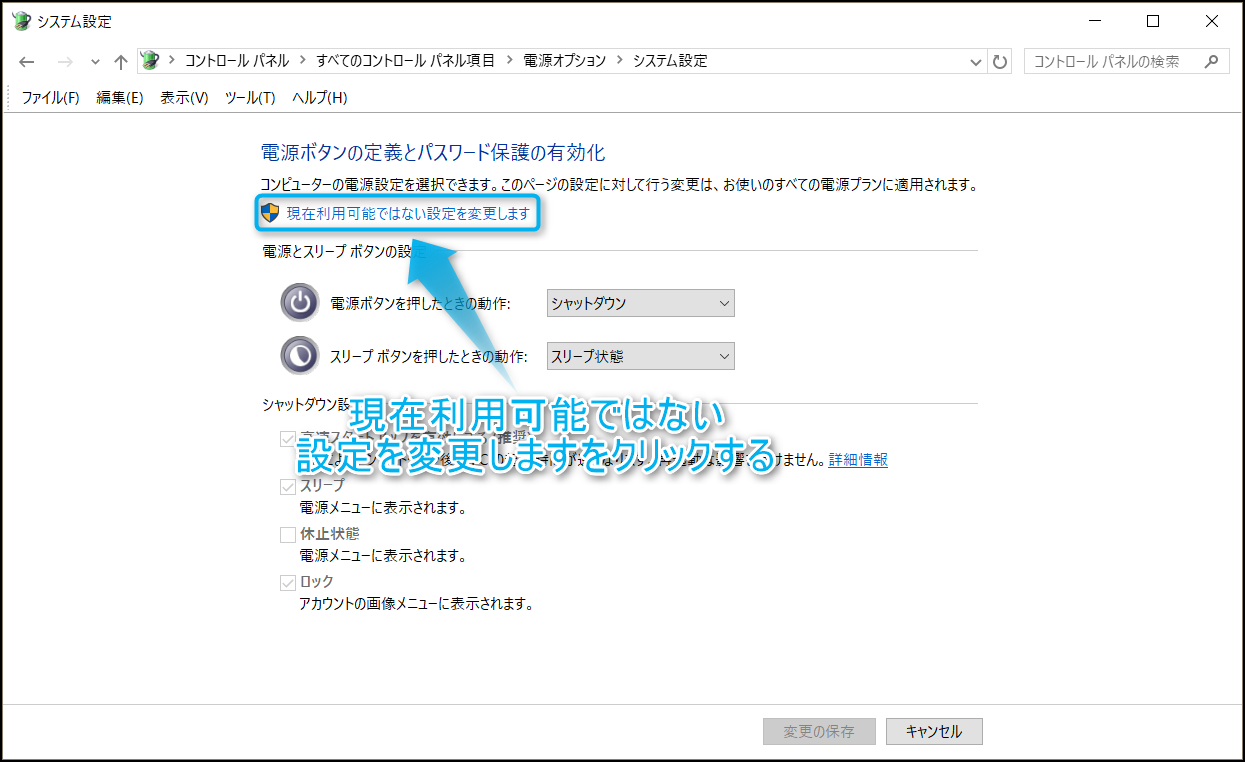The width and height of the screenshot is (1245, 762).
Task: Click the Back arrow in navigation bar
Action: 27,61
